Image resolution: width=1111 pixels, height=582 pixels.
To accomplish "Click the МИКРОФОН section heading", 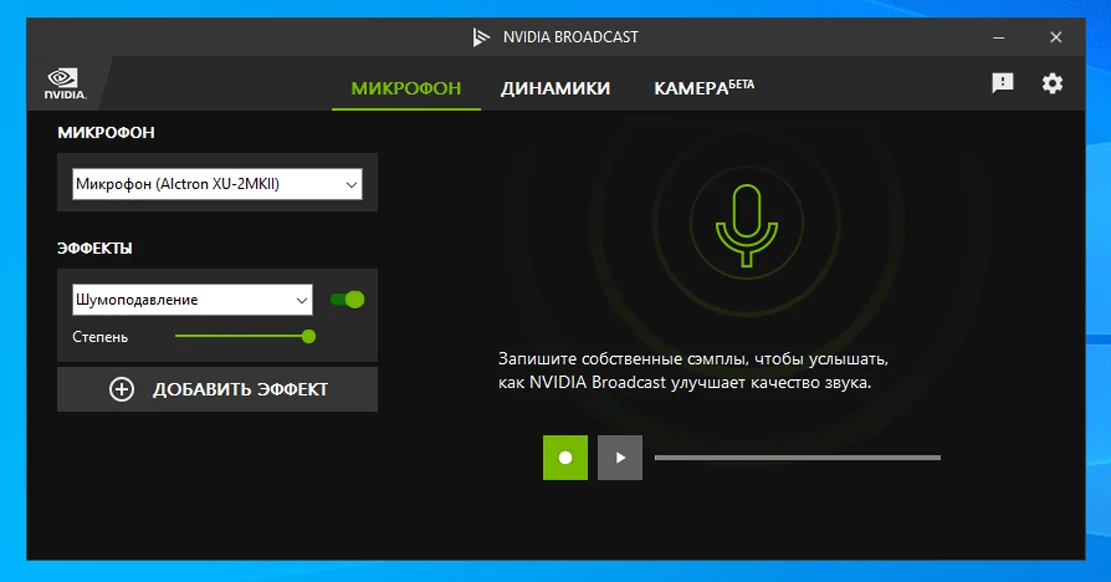I will pyautogui.click(x=106, y=133).
